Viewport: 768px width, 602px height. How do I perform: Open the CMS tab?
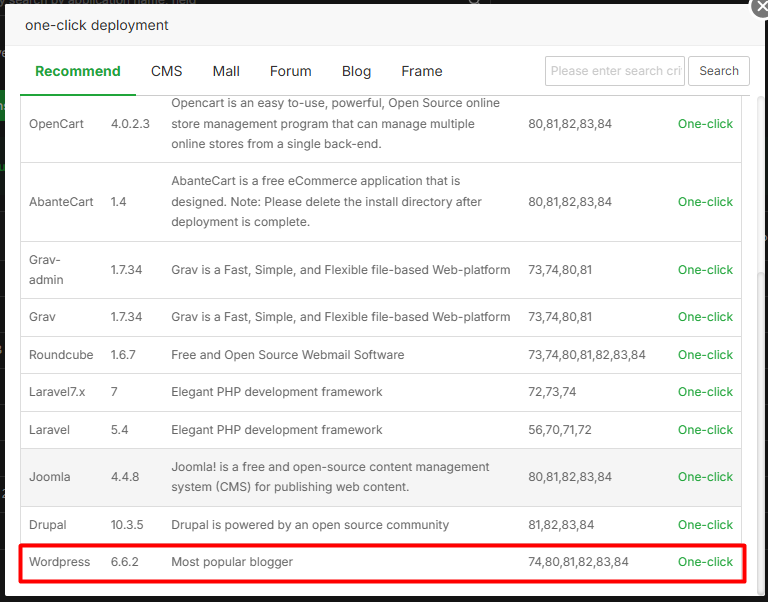tap(167, 71)
